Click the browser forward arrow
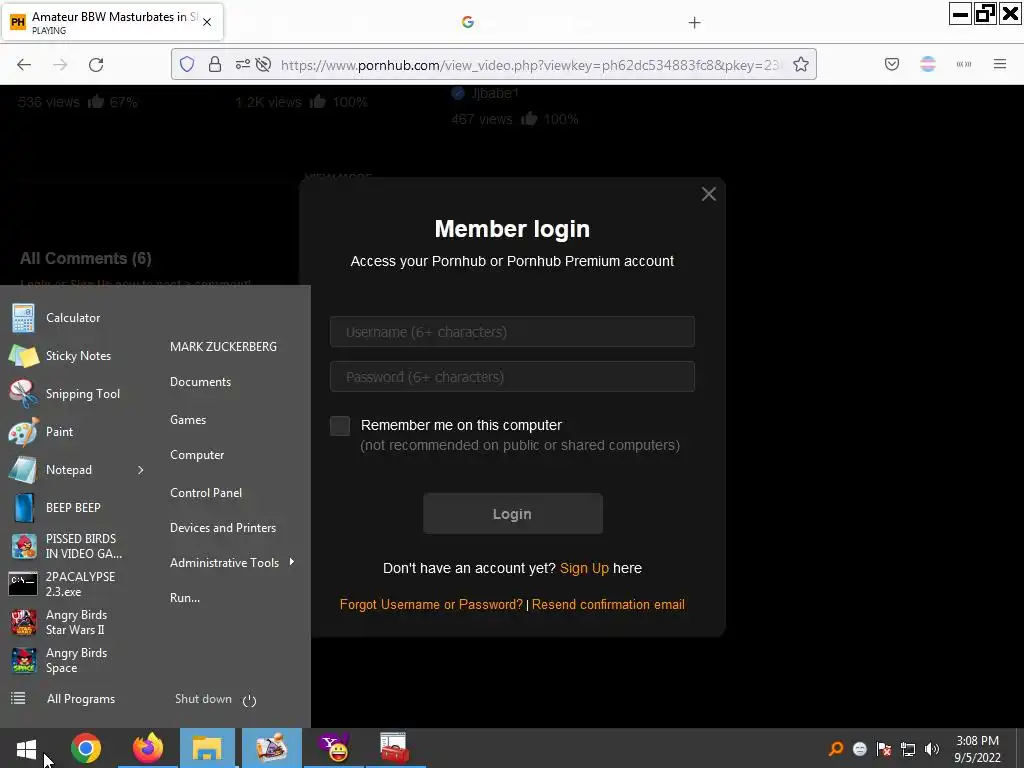The width and height of the screenshot is (1024, 768). pos(60,64)
